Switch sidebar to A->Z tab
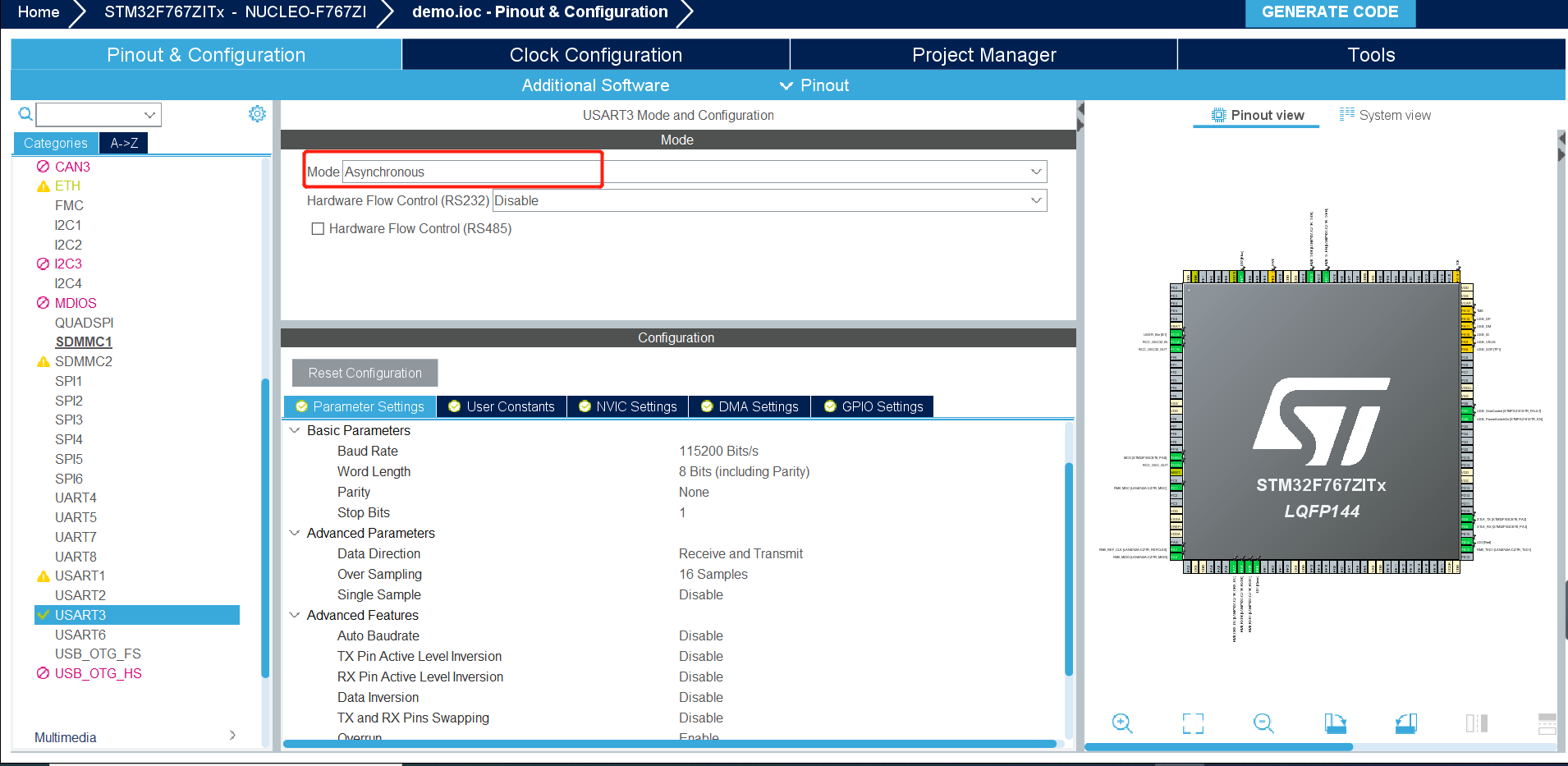1568x766 pixels. pos(124,143)
